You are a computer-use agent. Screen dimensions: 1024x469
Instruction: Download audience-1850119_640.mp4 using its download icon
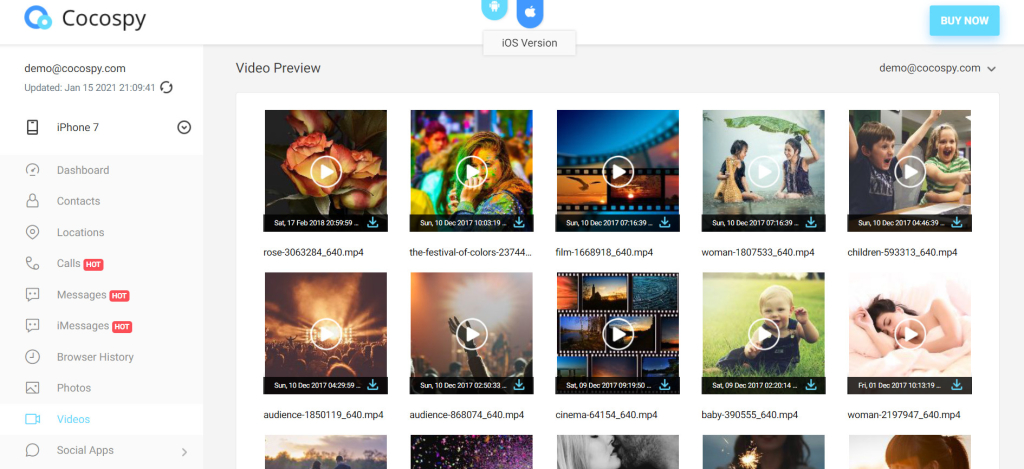point(373,385)
